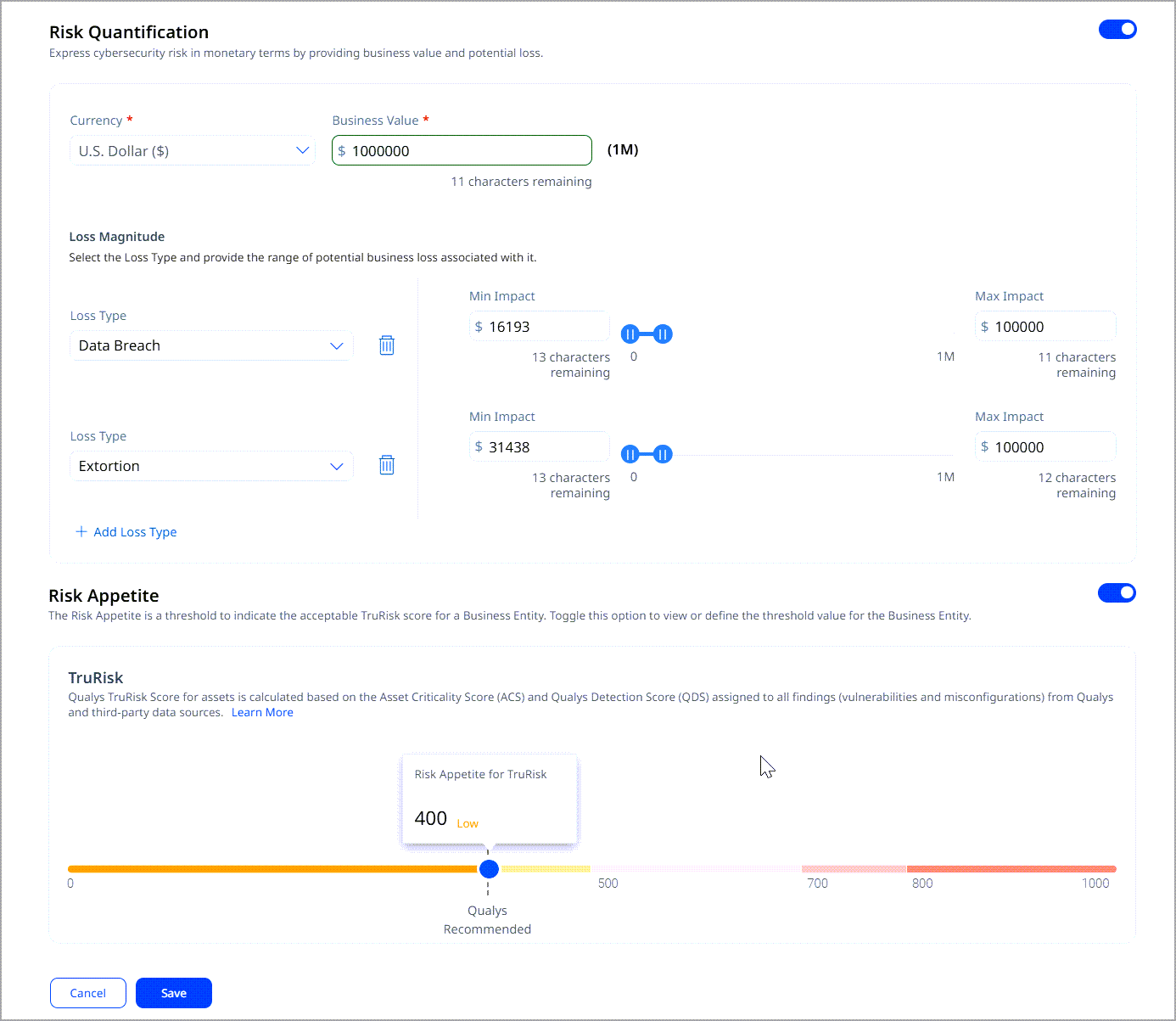
Task: Click the Extortion max impact slider handle
Action: coord(663,455)
